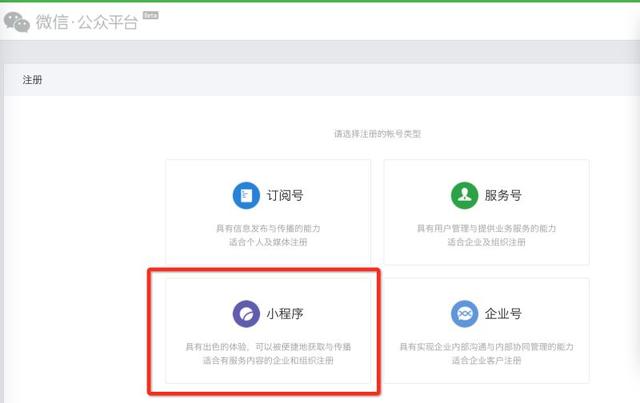640x403 pixels.
Task: Choose the 服务号 account type title
Action: point(503,195)
